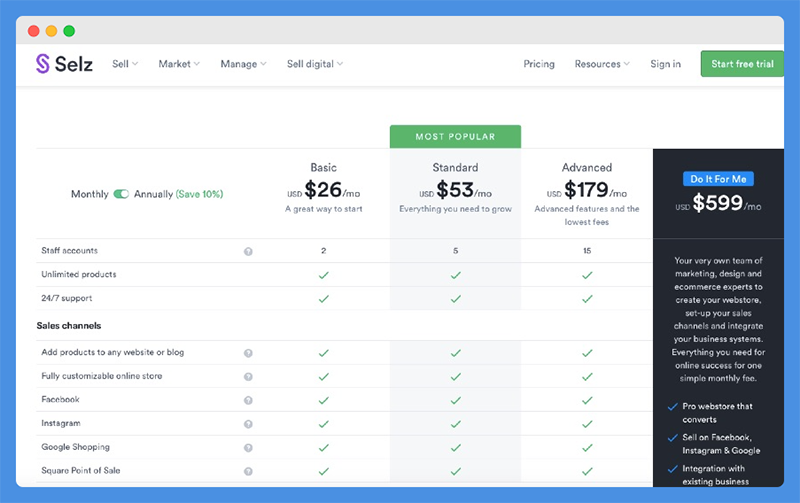The image size is (800, 503).
Task: Click Staff accounts row label
Action: 69,250
